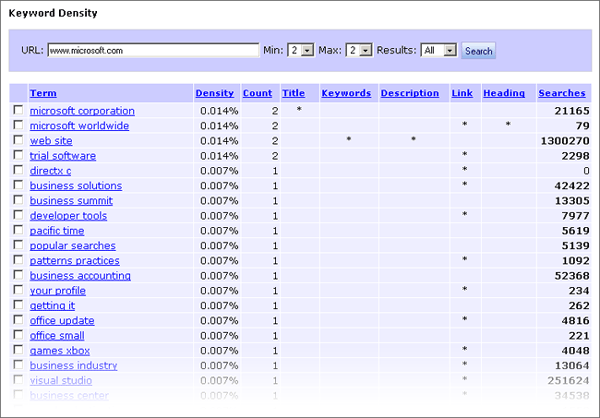Open the popular searches link
This screenshot has width=600, height=418.
pos(73,246)
